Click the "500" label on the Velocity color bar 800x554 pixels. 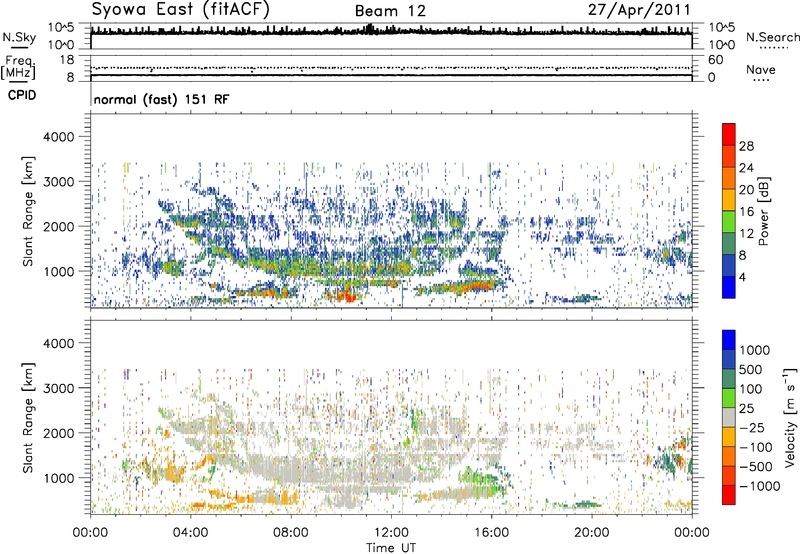pos(750,369)
